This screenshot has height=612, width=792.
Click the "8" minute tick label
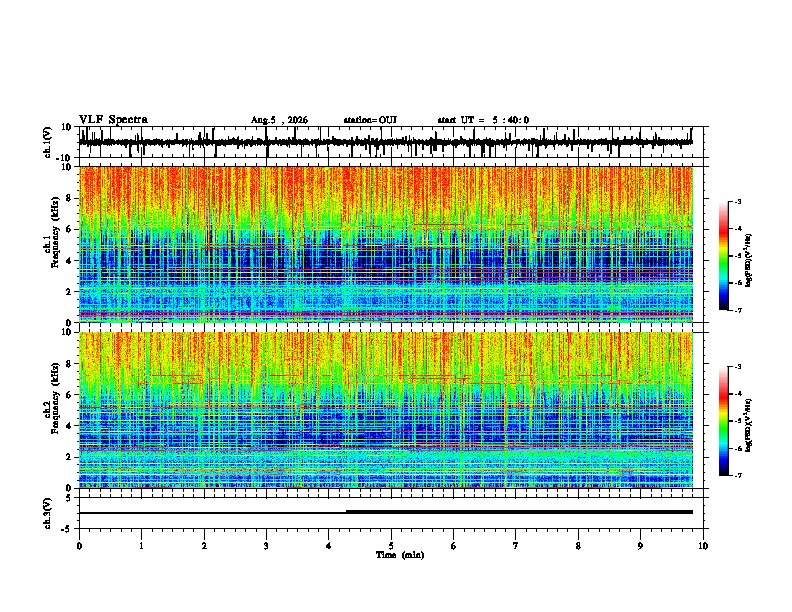[x=578, y=546]
